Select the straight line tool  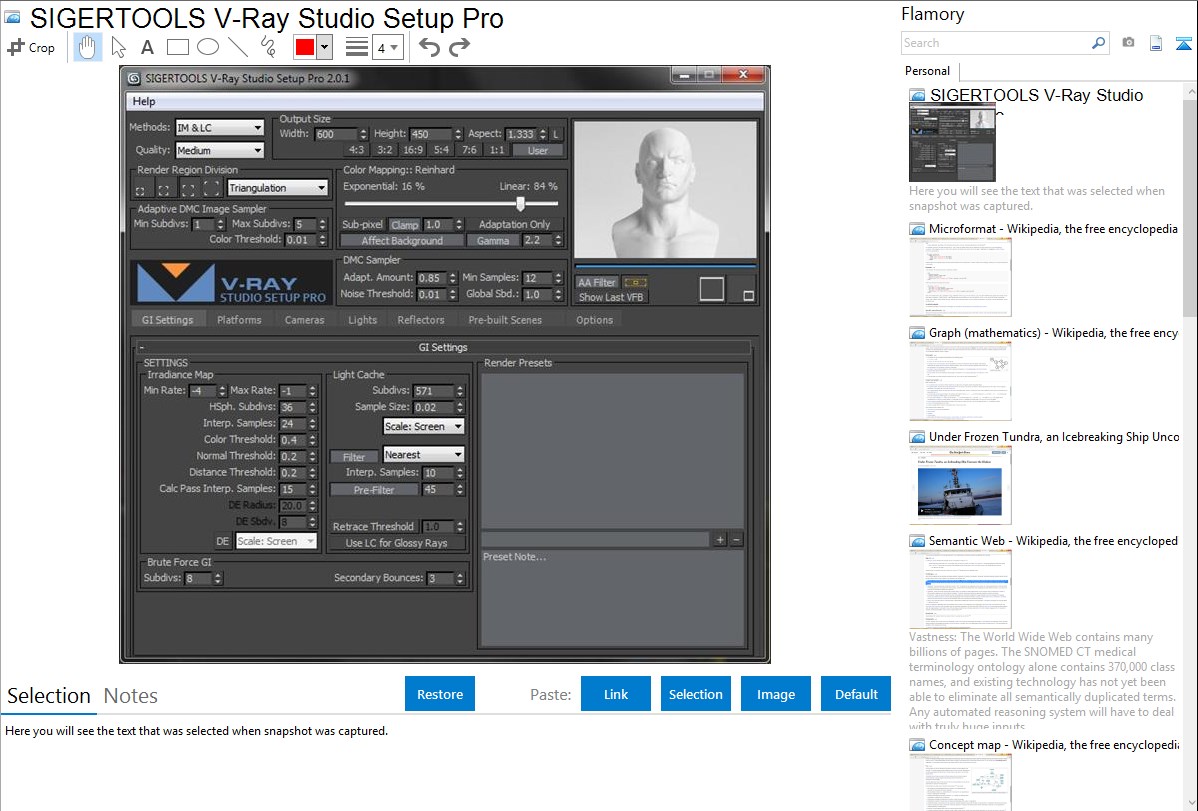(x=238, y=47)
